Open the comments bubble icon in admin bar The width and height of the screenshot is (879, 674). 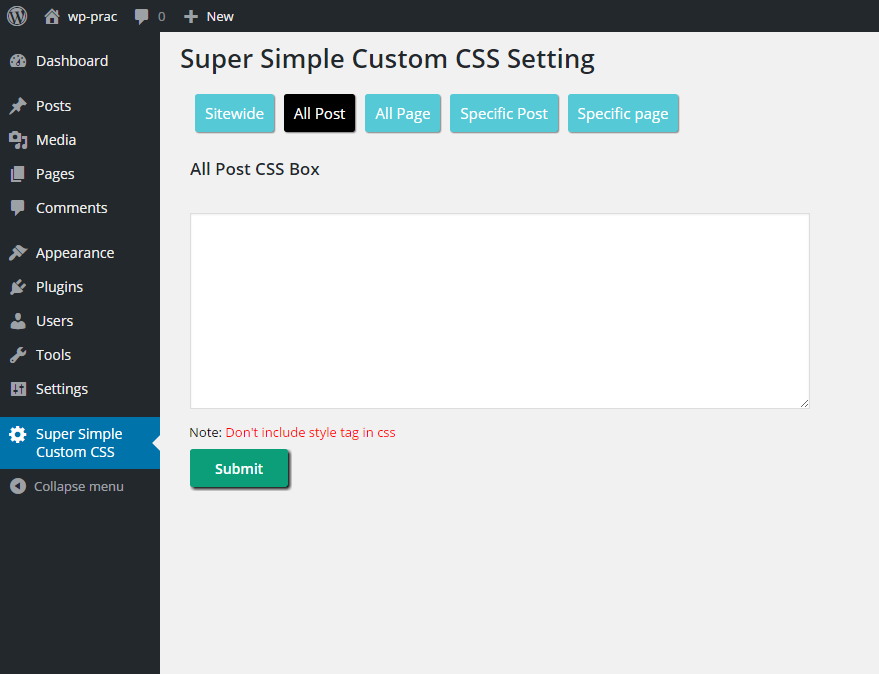pos(141,17)
